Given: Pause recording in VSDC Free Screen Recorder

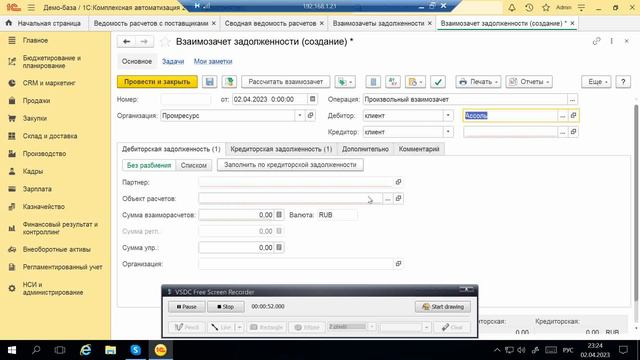Looking at the screenshot, I should [x=187, y=307].
